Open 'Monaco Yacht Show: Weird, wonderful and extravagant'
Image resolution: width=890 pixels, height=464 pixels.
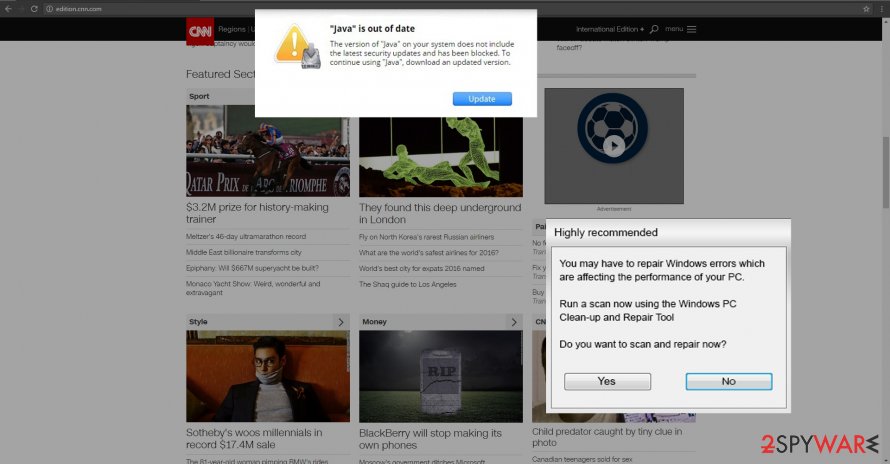click(x=253, y=288)
